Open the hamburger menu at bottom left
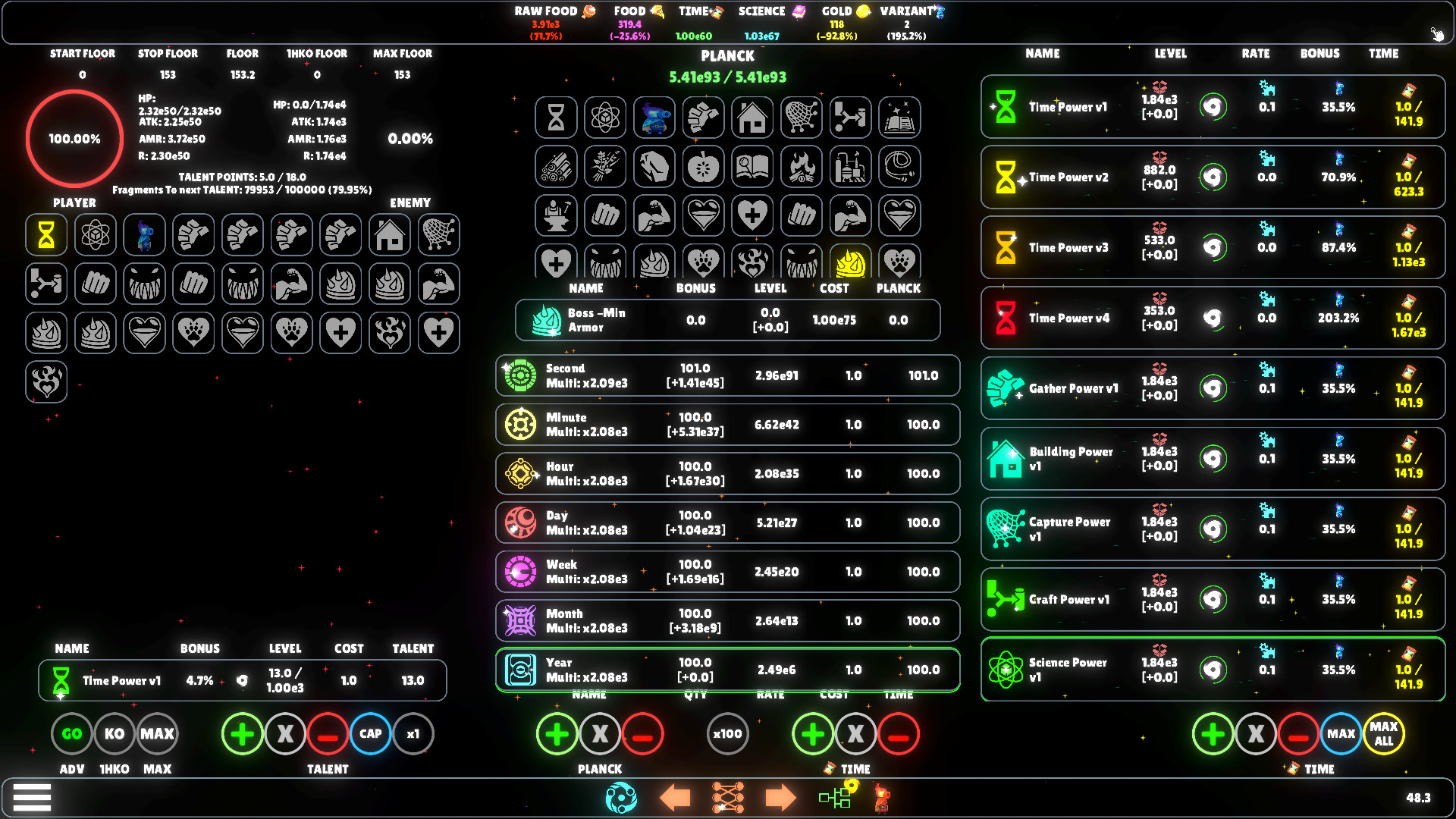This screenshot has height=819, width=1456. coord(31,797)
